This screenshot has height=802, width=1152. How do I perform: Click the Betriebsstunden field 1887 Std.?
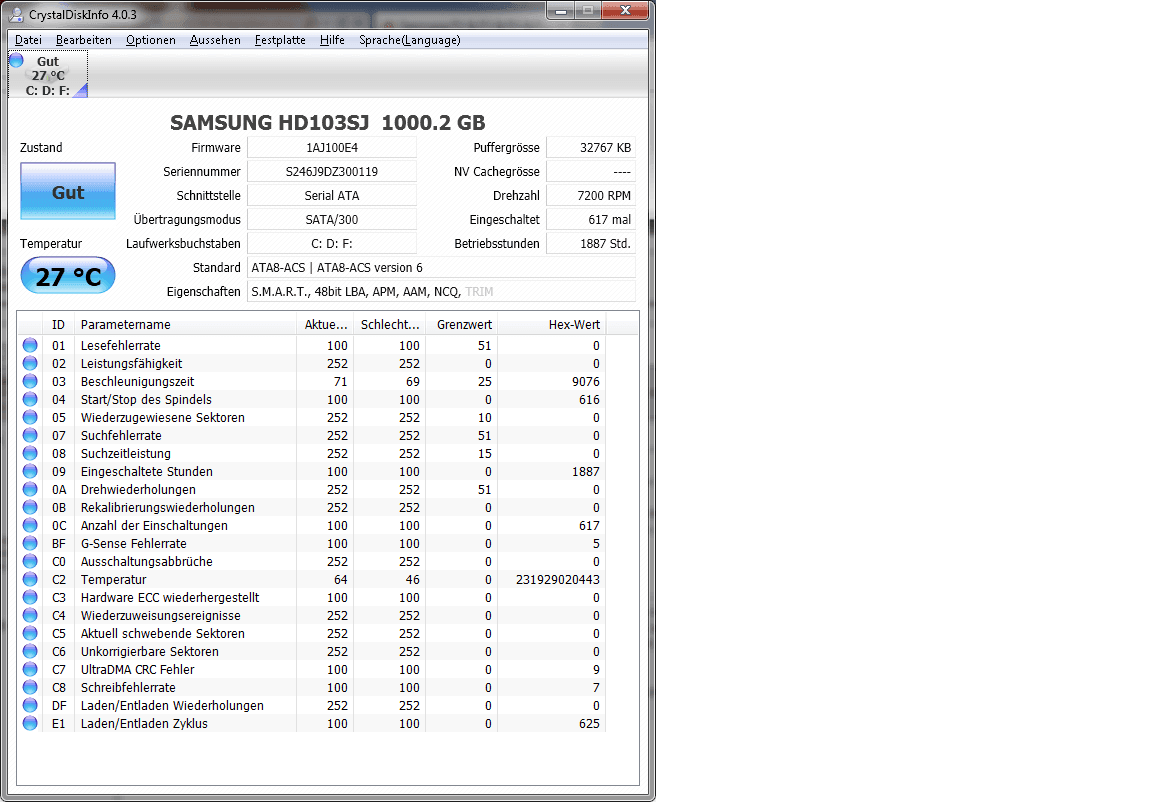click(x=591, y=243)
